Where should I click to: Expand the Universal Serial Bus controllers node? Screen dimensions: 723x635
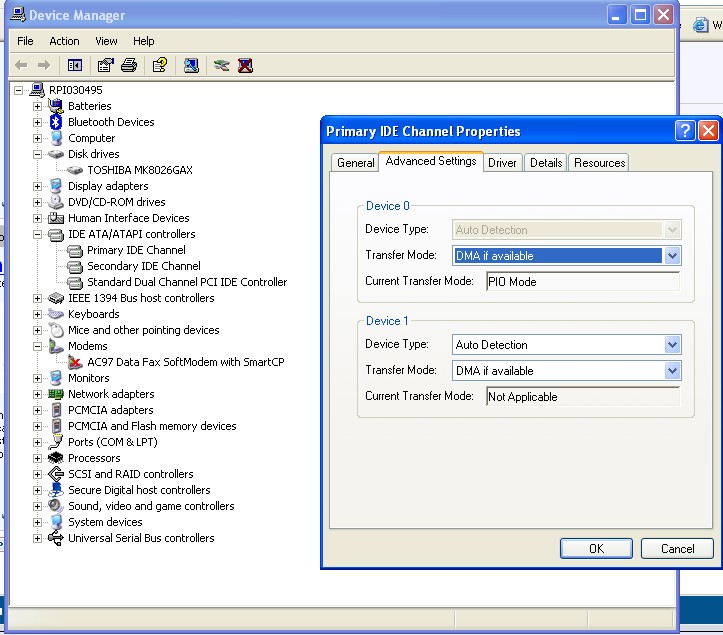[x=38, y=538]
